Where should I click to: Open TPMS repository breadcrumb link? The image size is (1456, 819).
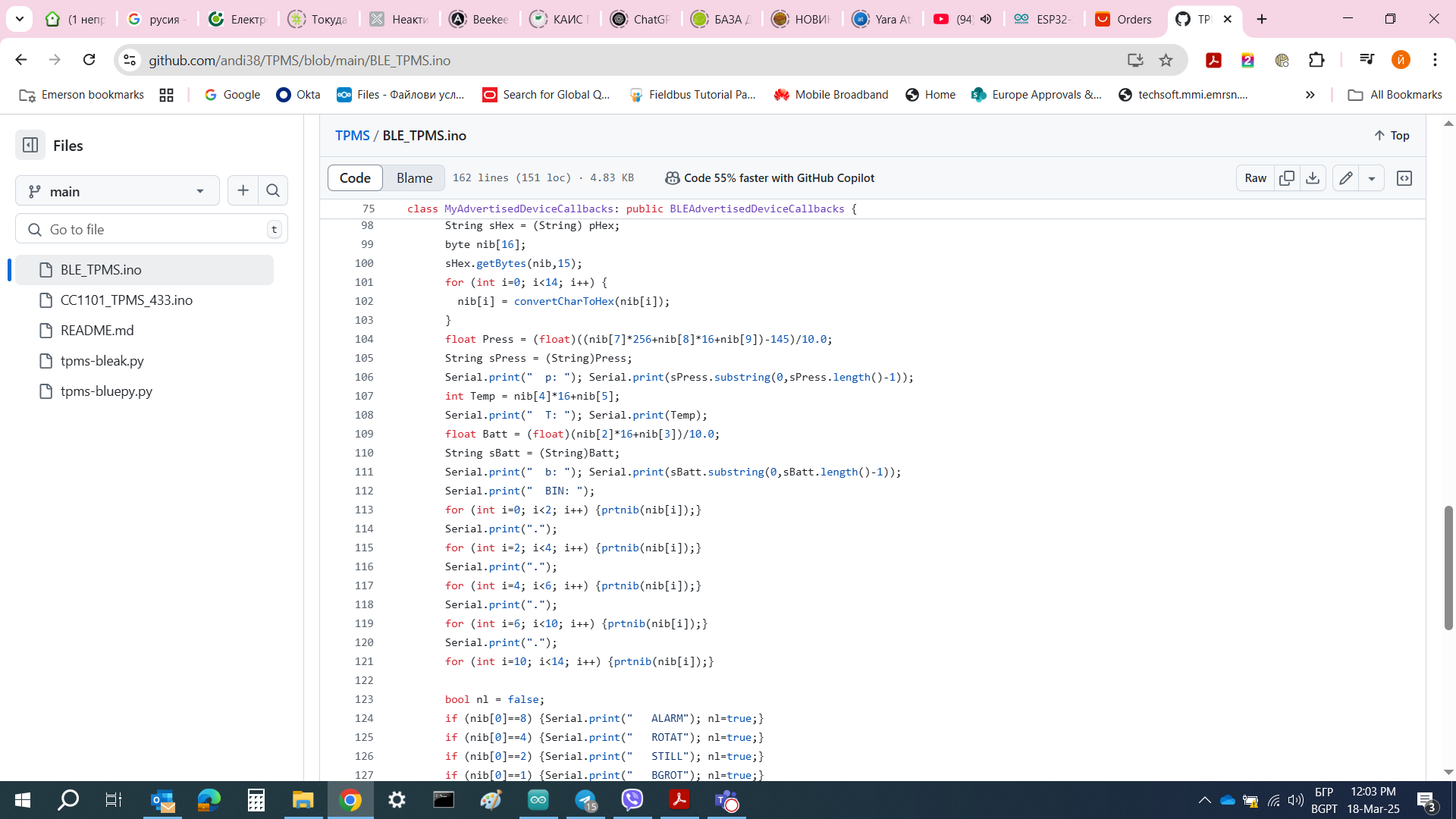[352, 136]
